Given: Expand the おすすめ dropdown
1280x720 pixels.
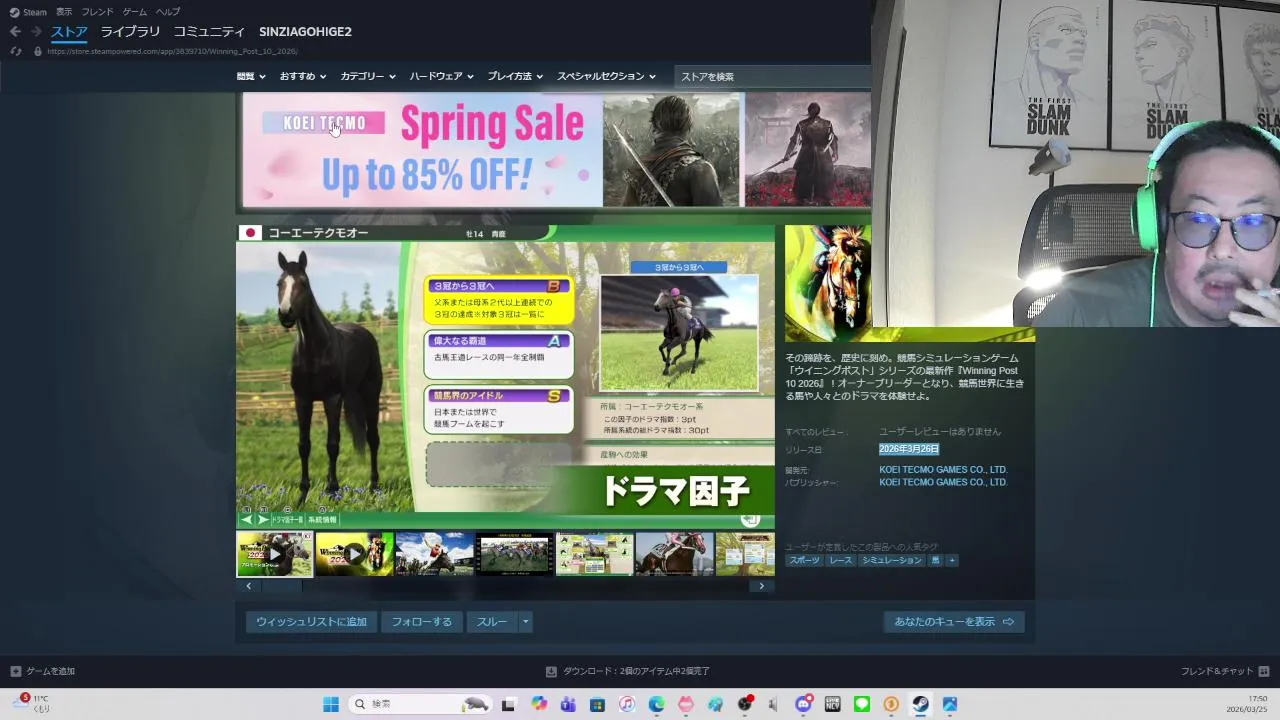Looking at the screenshot, I should point(303,76).
